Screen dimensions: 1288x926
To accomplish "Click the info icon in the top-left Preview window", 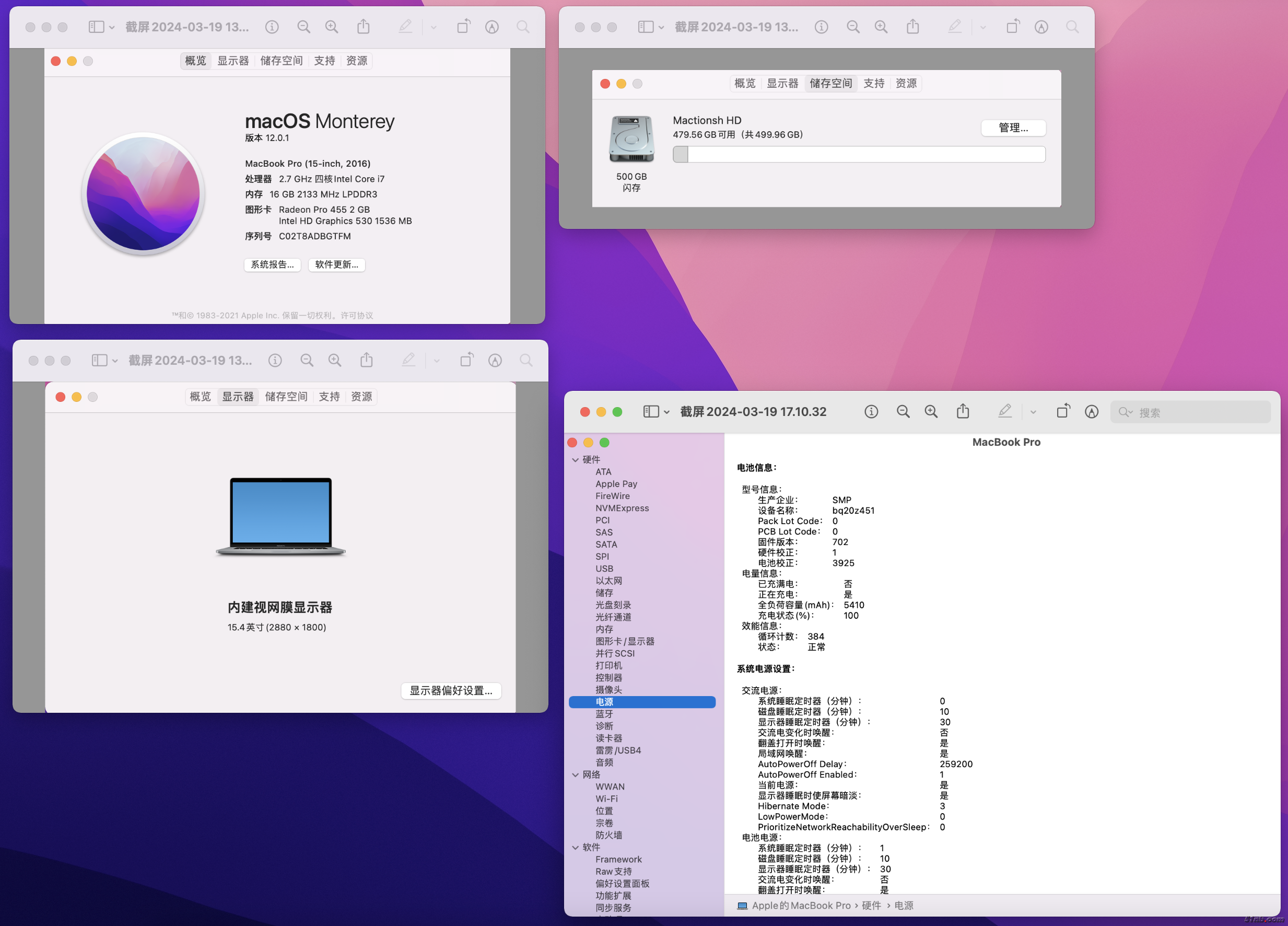I will click(x=272, y=27).
